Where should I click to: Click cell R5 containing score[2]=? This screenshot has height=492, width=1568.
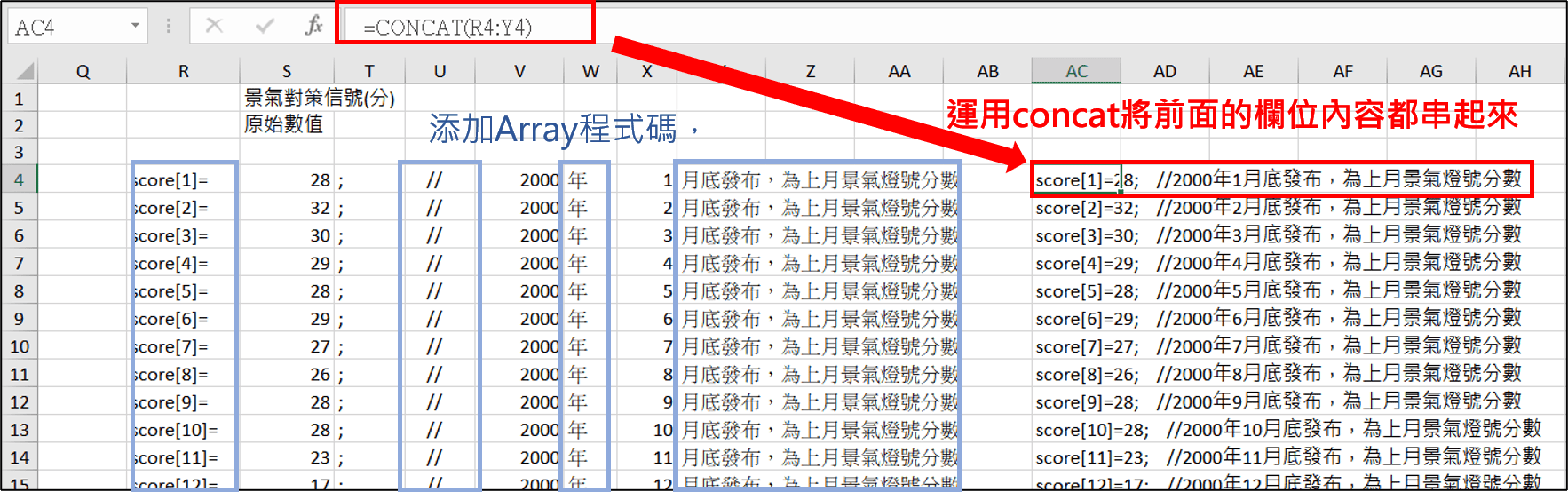click(183, 208)
